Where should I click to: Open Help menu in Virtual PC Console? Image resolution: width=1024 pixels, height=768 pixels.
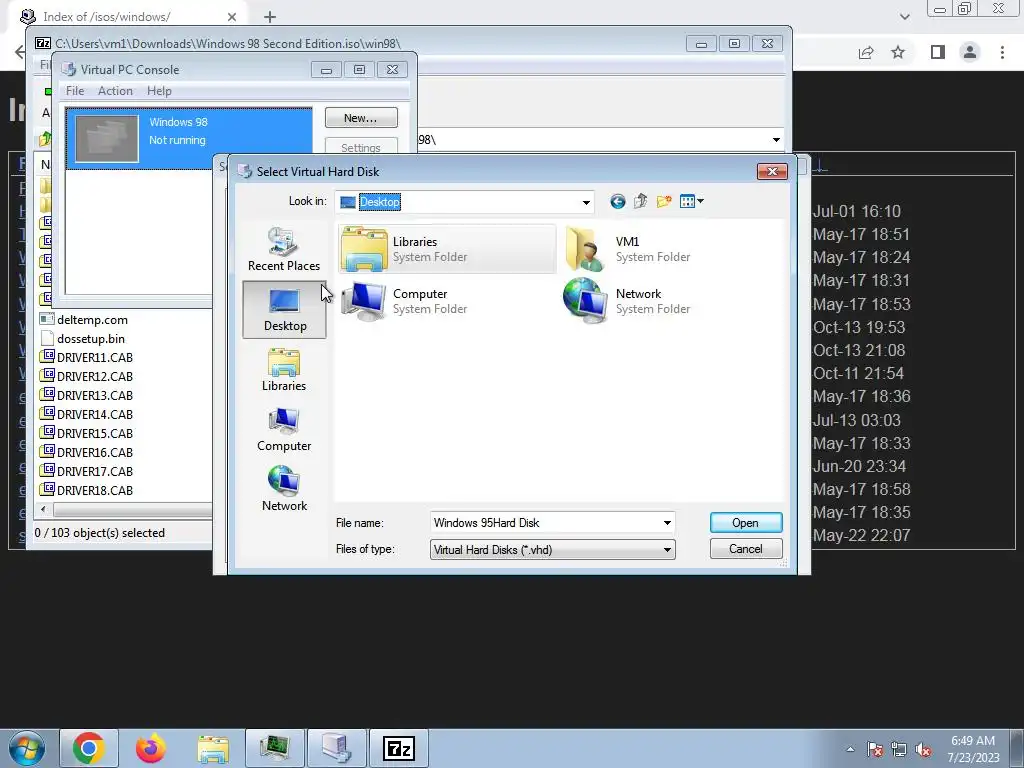click(159, 91)
